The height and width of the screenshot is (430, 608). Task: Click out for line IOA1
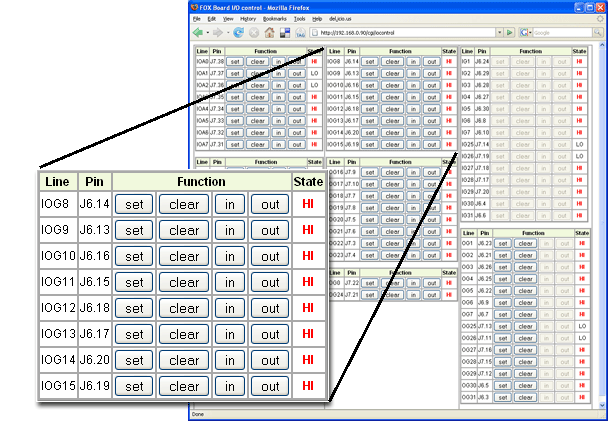pos(297,74)
